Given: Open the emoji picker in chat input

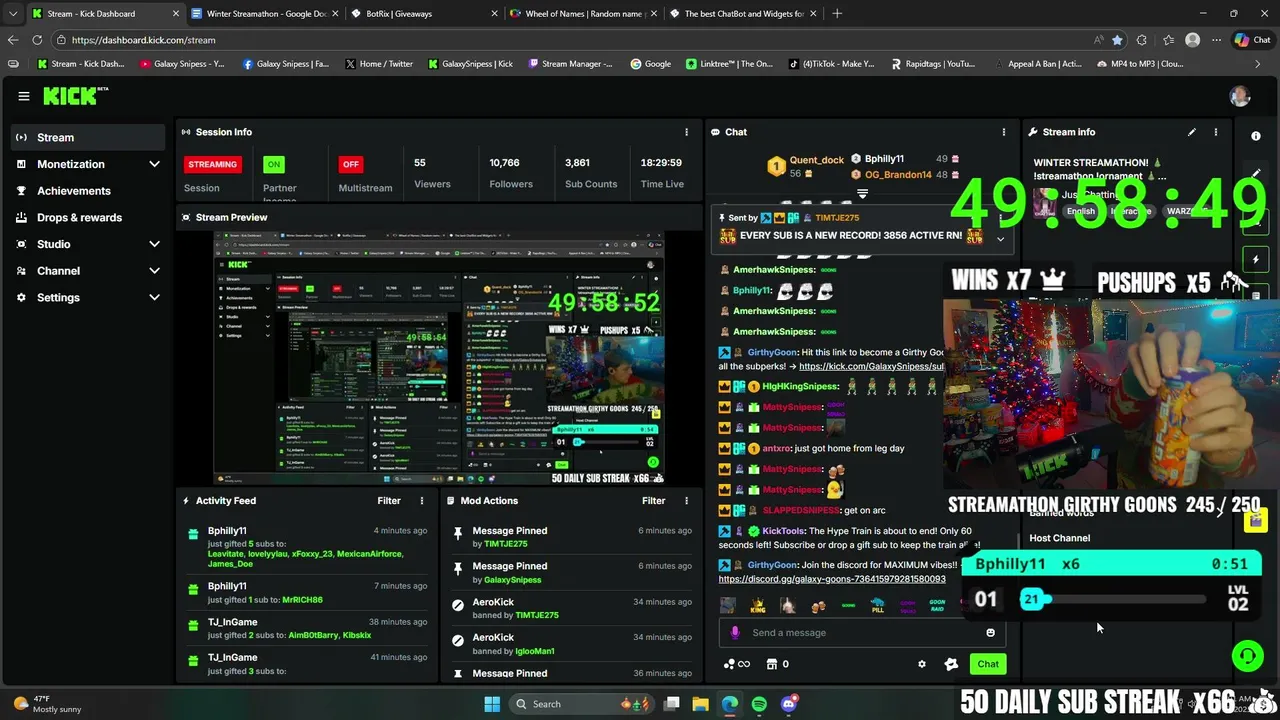Looking at the screenshot, I should (990, 632).
